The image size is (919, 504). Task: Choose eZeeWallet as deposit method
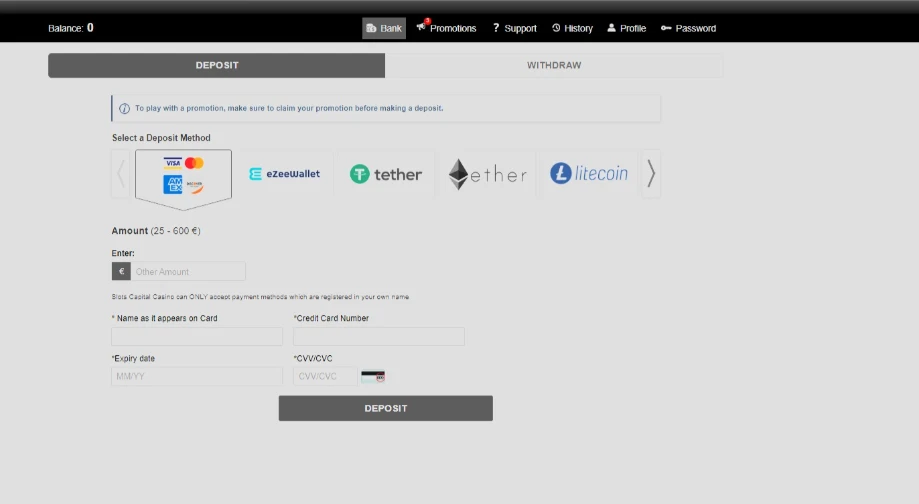click(x=285, y=174)
